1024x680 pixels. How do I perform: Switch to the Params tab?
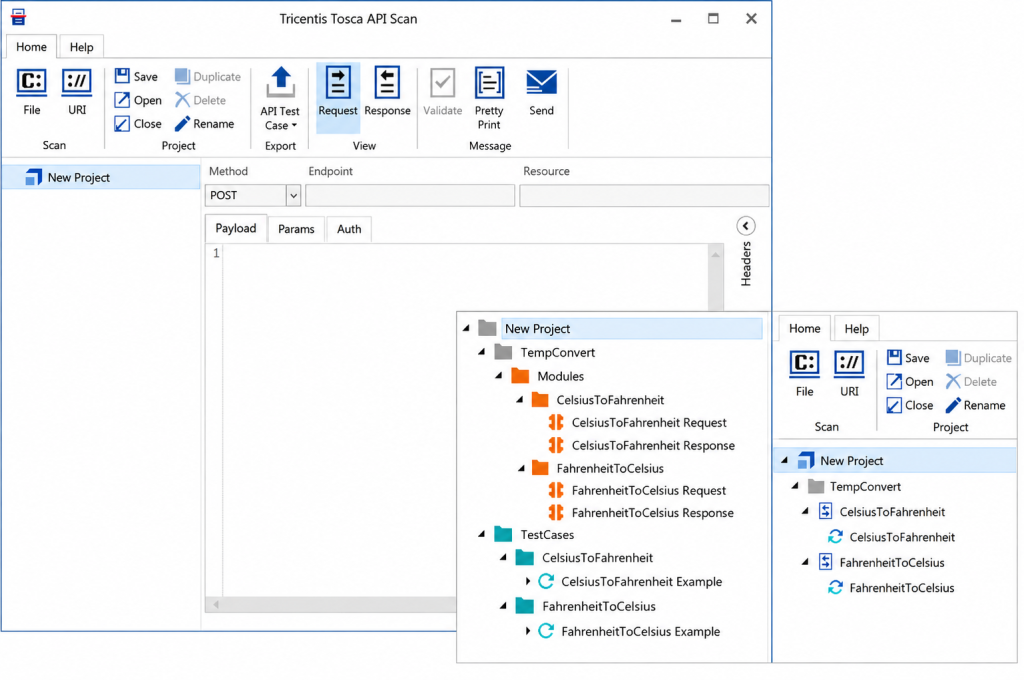[x=296, y=229]
